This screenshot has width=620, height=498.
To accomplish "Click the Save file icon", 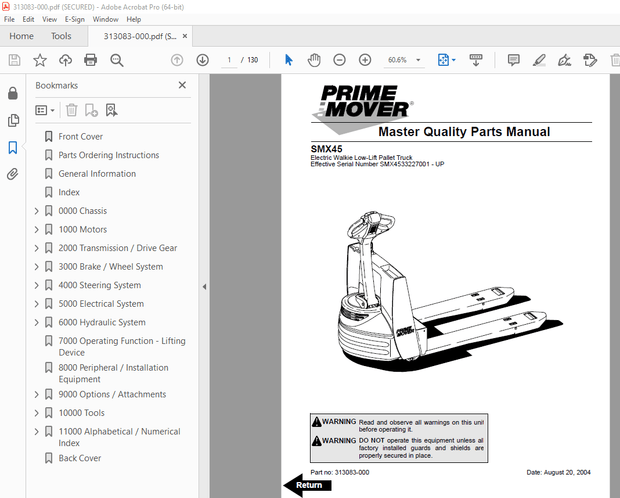I will [x=15, y=60].
